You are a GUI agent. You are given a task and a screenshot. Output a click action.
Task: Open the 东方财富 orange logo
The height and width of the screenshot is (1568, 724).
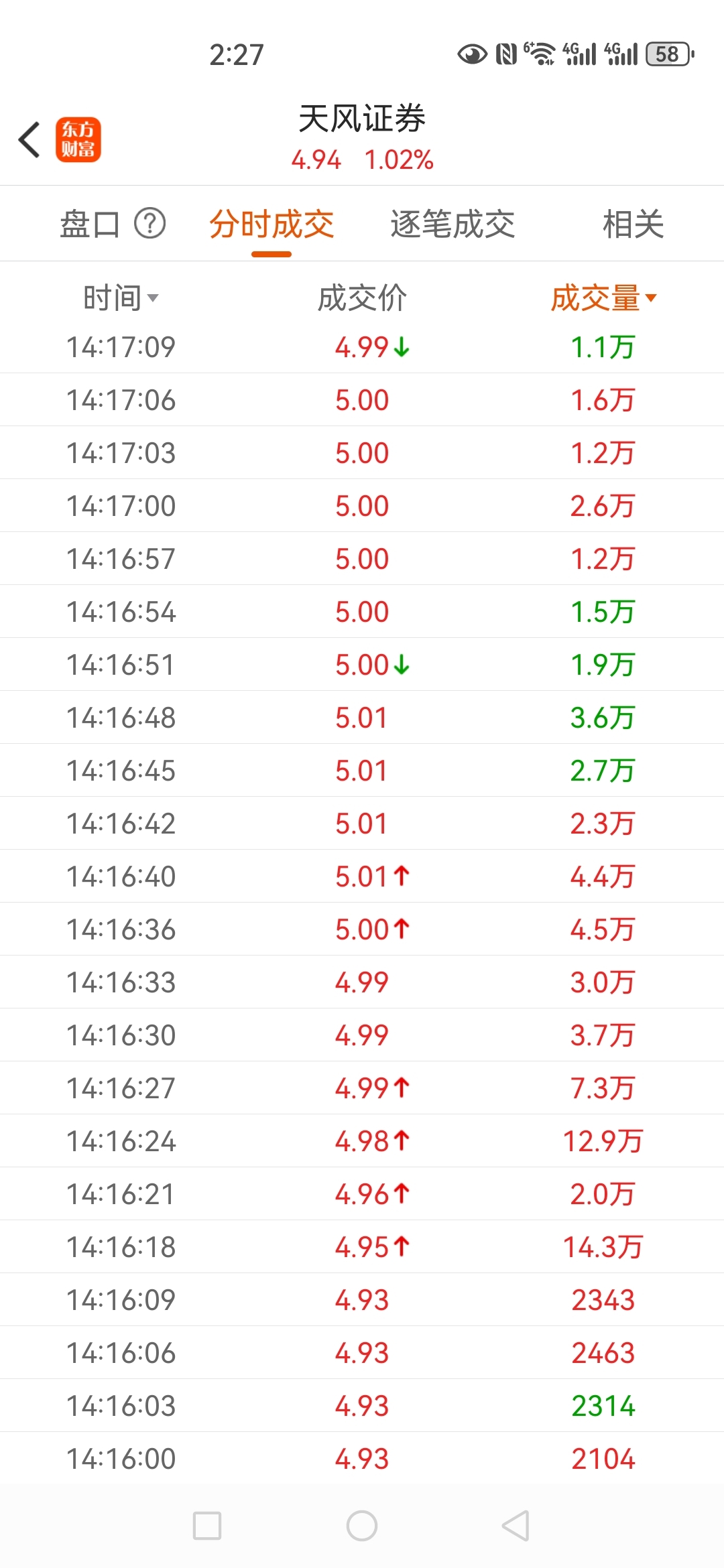click(78, 140)
